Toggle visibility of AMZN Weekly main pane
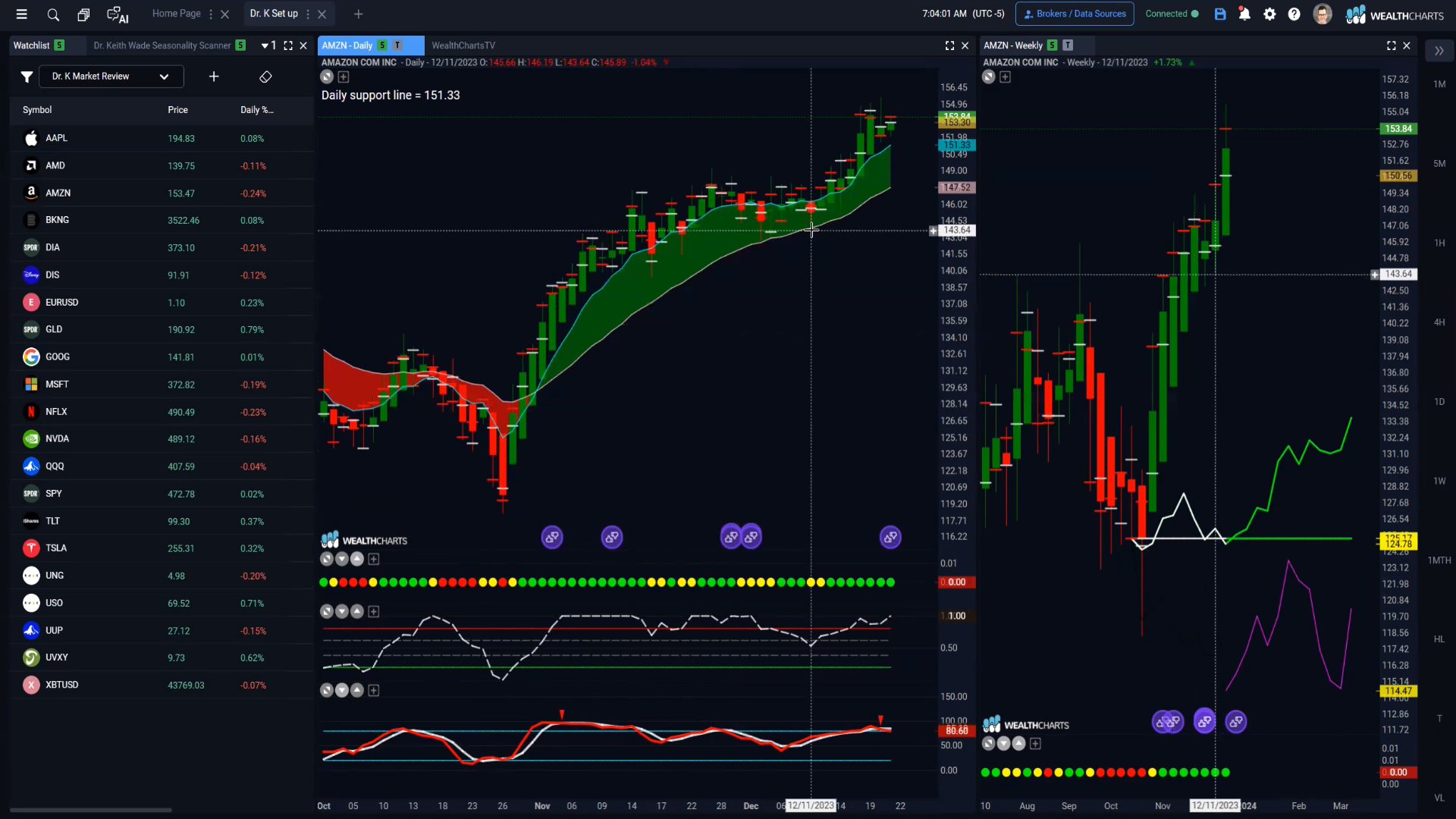The height and width of the screenshot is (819, 1456). (989, 77)
